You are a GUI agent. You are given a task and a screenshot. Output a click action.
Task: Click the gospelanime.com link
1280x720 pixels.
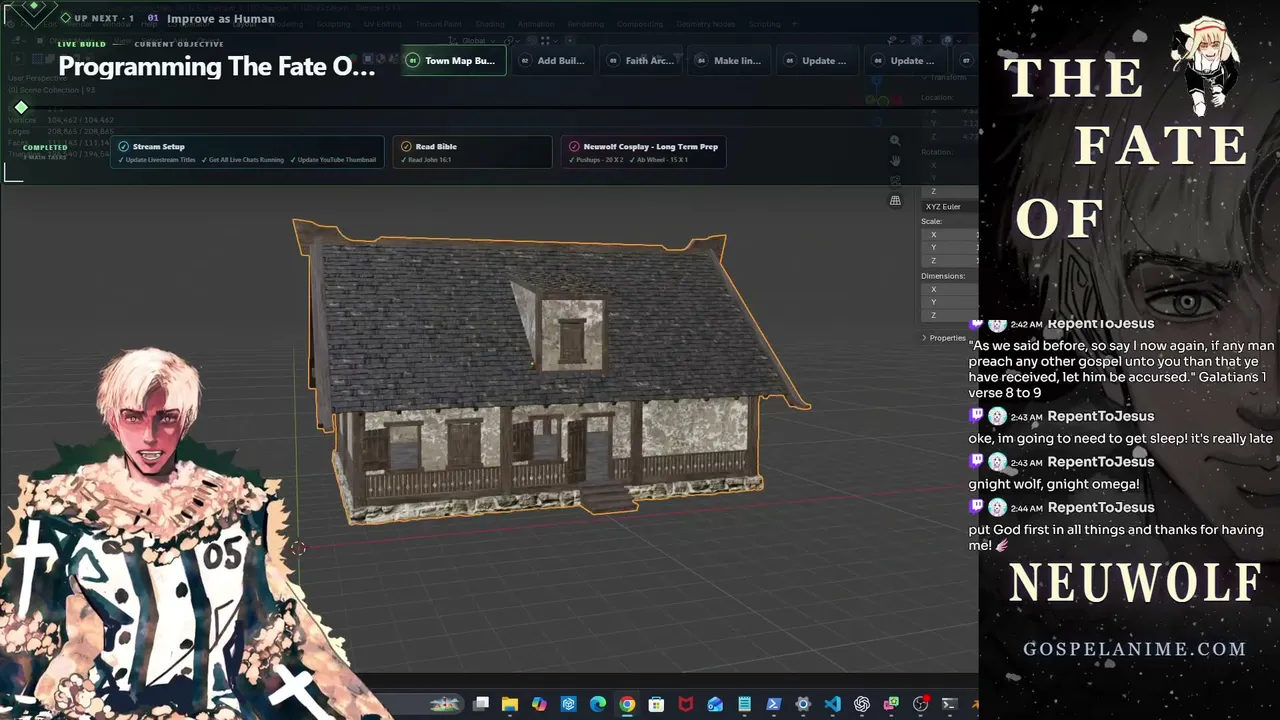(x=1135, y=649)
